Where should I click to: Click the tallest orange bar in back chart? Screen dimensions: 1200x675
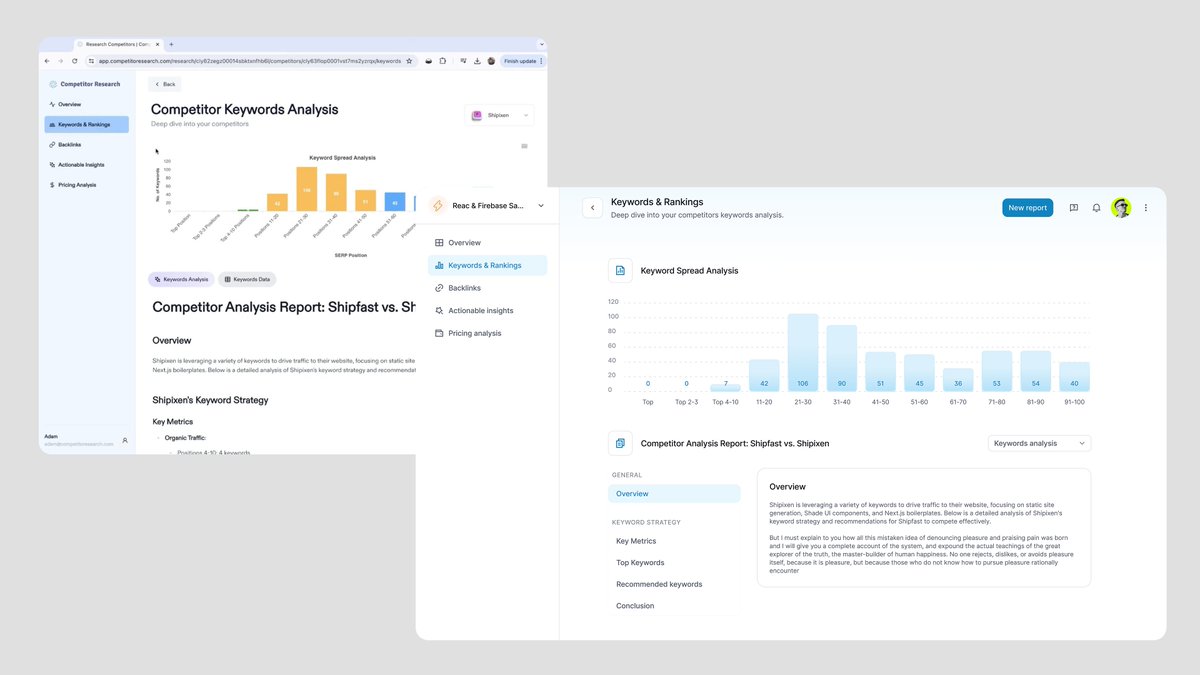307,189
